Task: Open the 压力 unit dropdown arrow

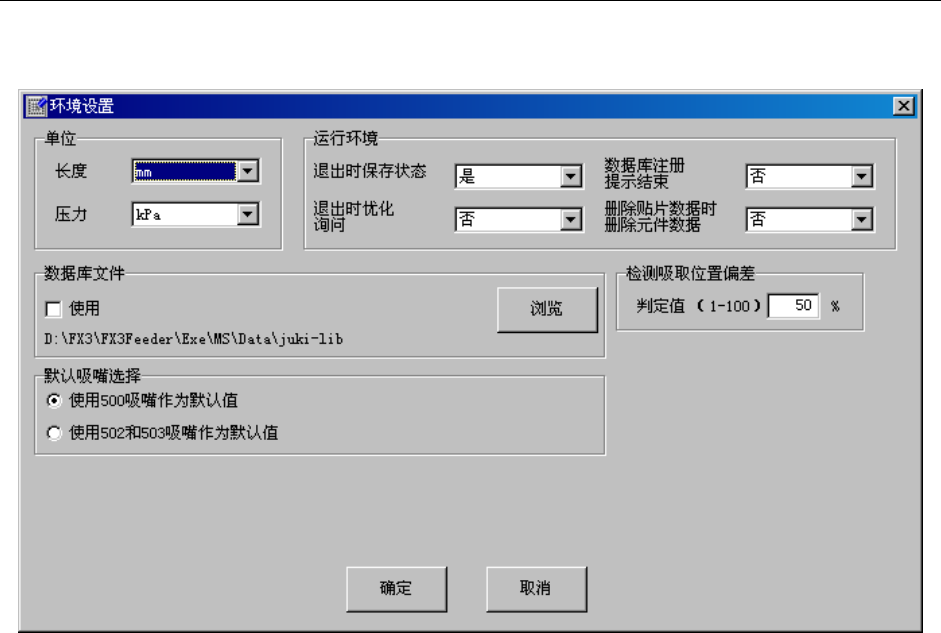Action: 248,215
